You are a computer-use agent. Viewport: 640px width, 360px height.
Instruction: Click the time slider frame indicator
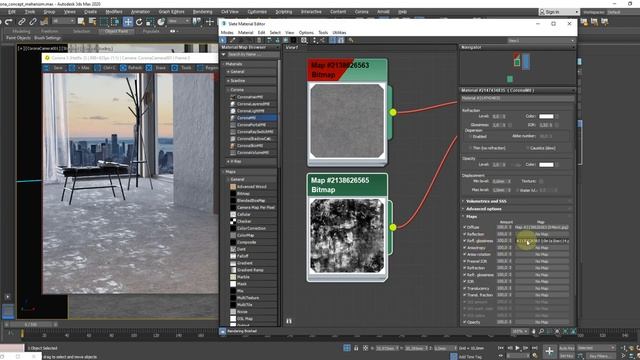(31, 324)
